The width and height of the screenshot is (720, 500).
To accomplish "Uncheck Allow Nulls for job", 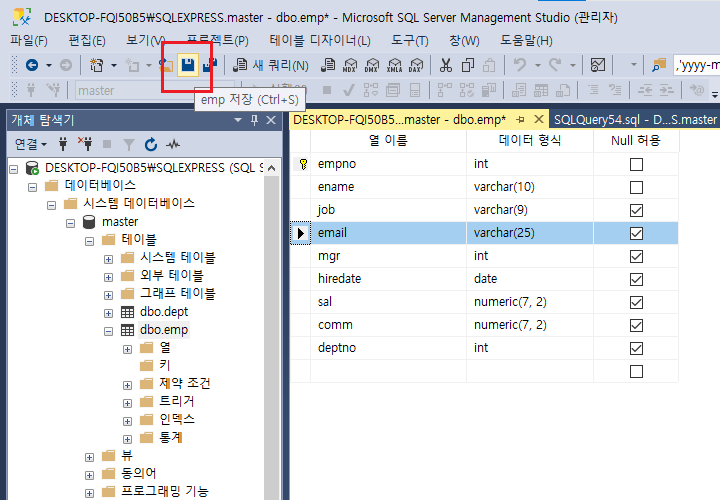I will (x=636, y=210).
